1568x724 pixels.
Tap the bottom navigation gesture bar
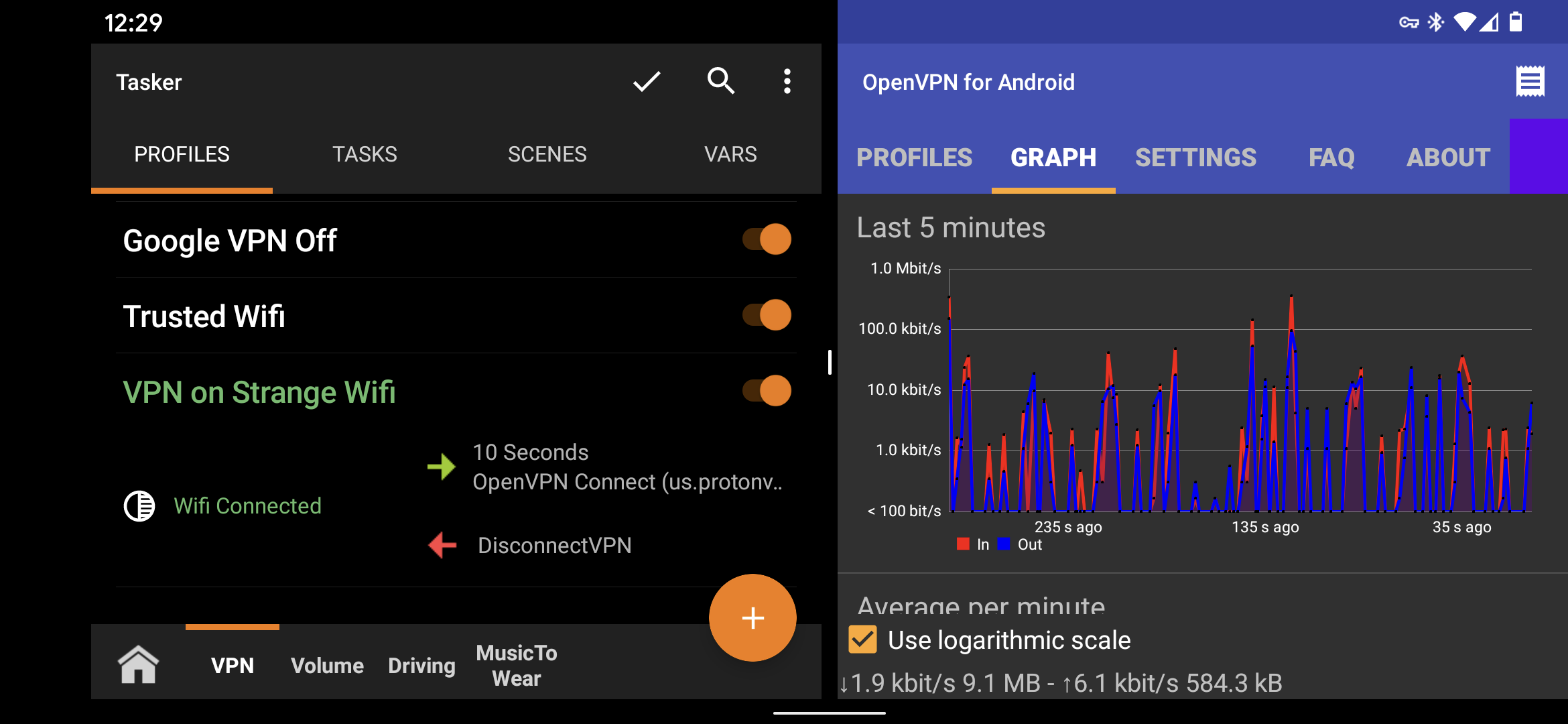[x=830, y=713]
